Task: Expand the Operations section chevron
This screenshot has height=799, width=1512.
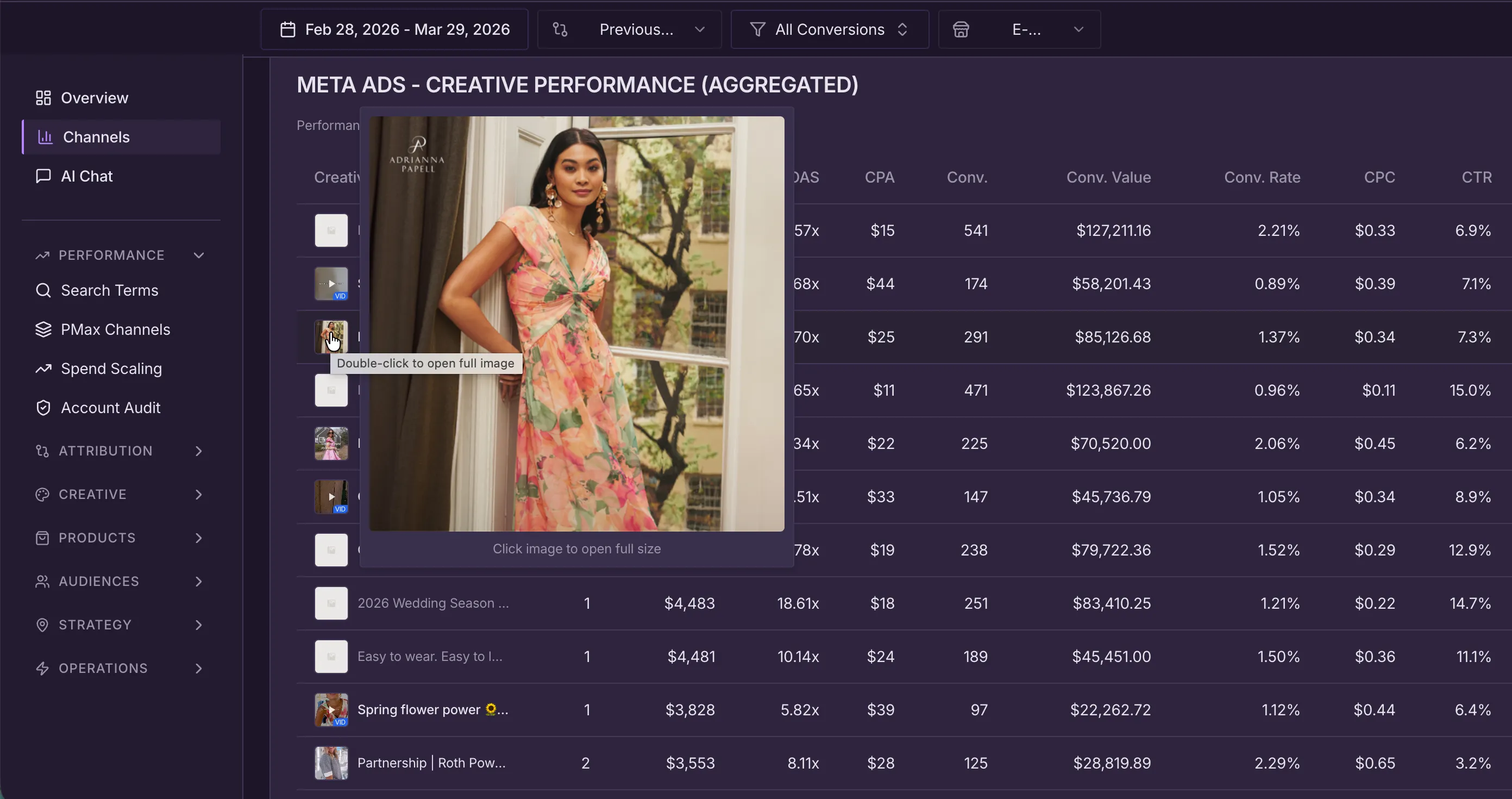Action: click(199, 668)
